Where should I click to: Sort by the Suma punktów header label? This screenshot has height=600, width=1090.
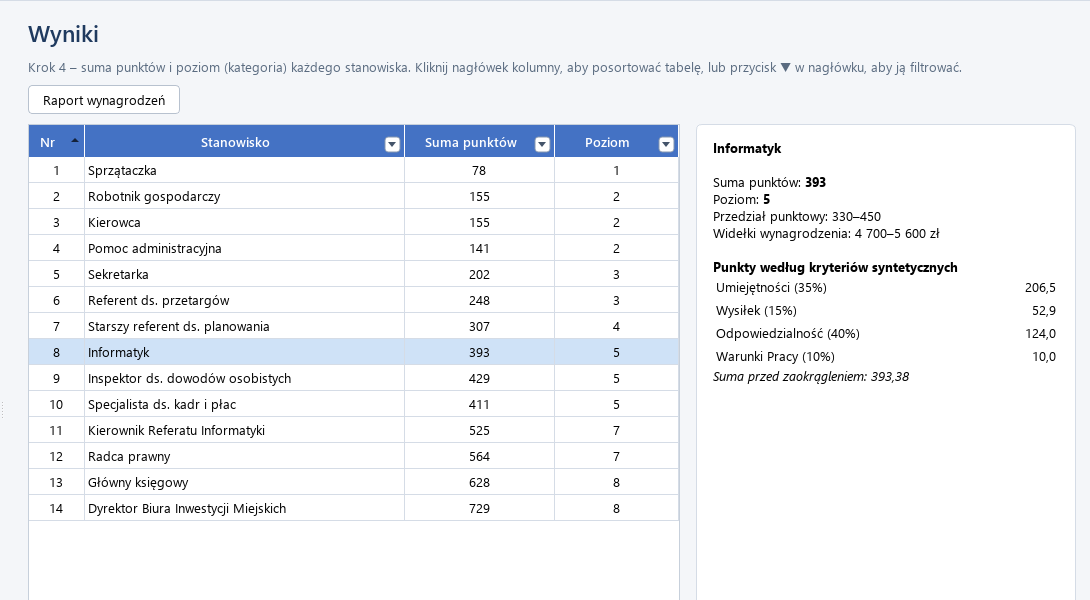point(471,143)
